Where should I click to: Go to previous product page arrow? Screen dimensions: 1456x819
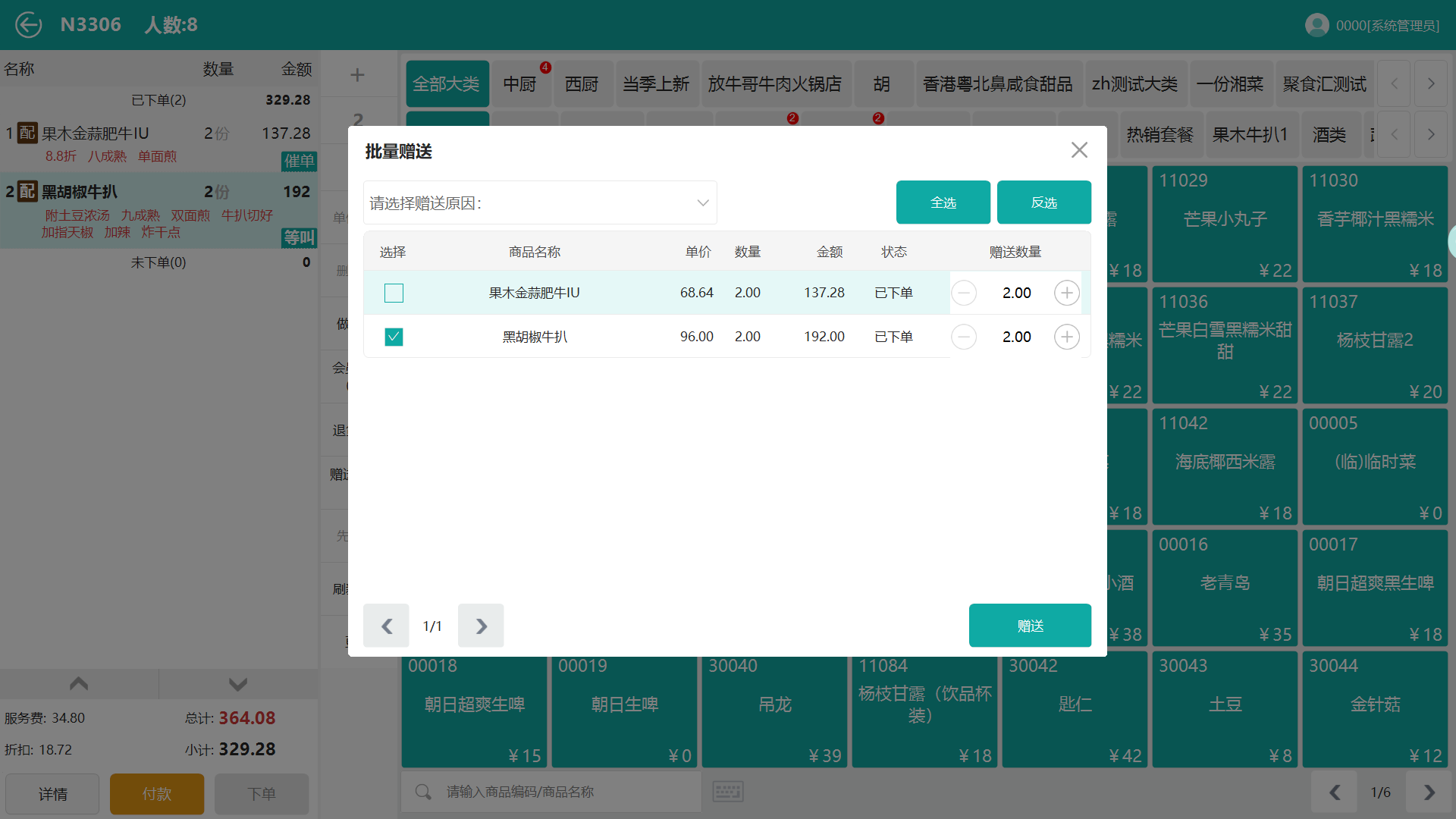(1335, 792)
